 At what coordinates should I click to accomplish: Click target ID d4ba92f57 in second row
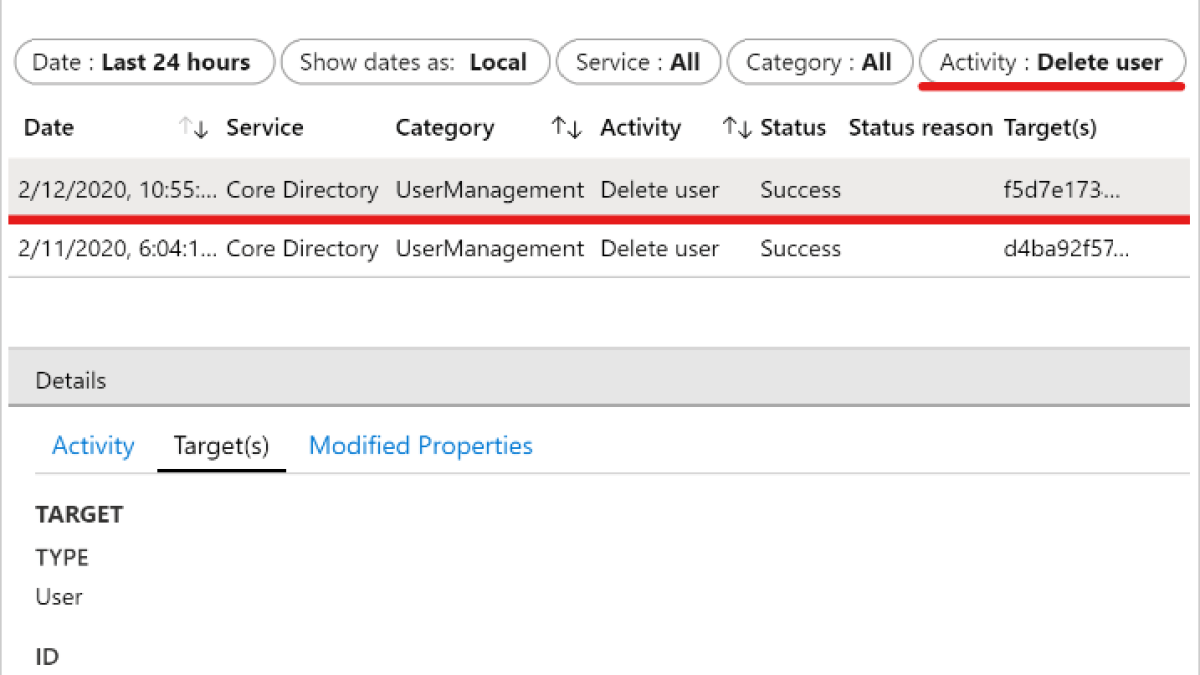1066,249
